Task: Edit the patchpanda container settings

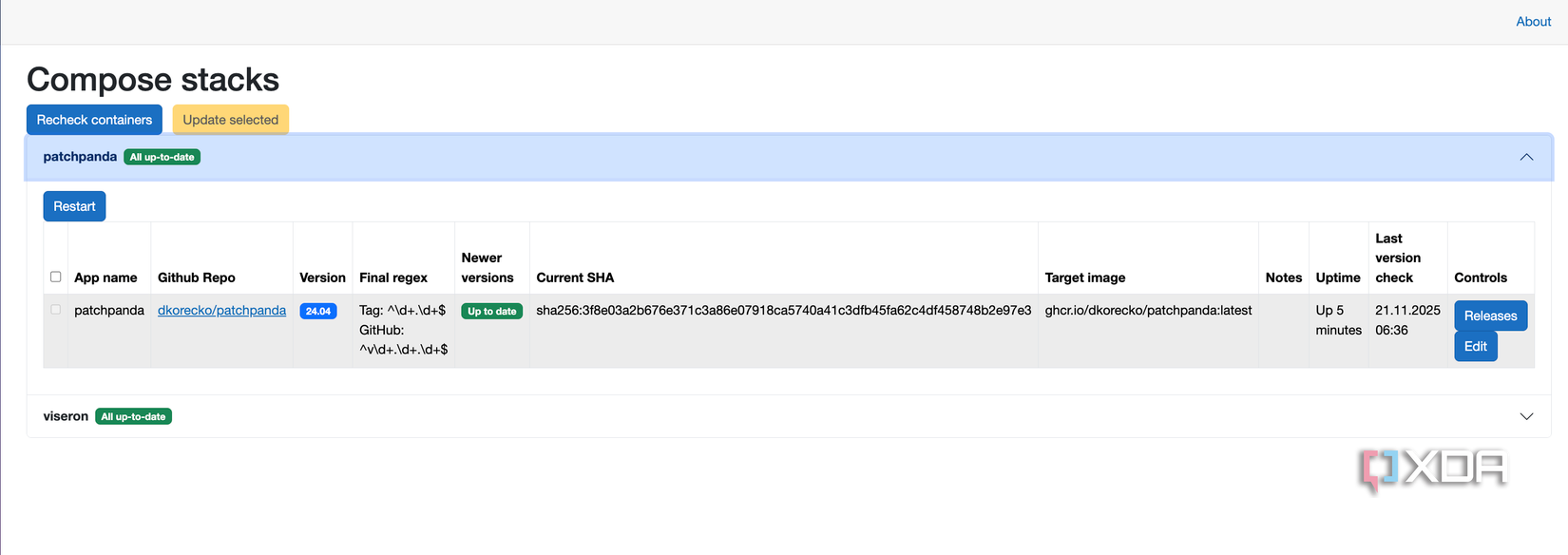Action: [x=1475, y=346]
